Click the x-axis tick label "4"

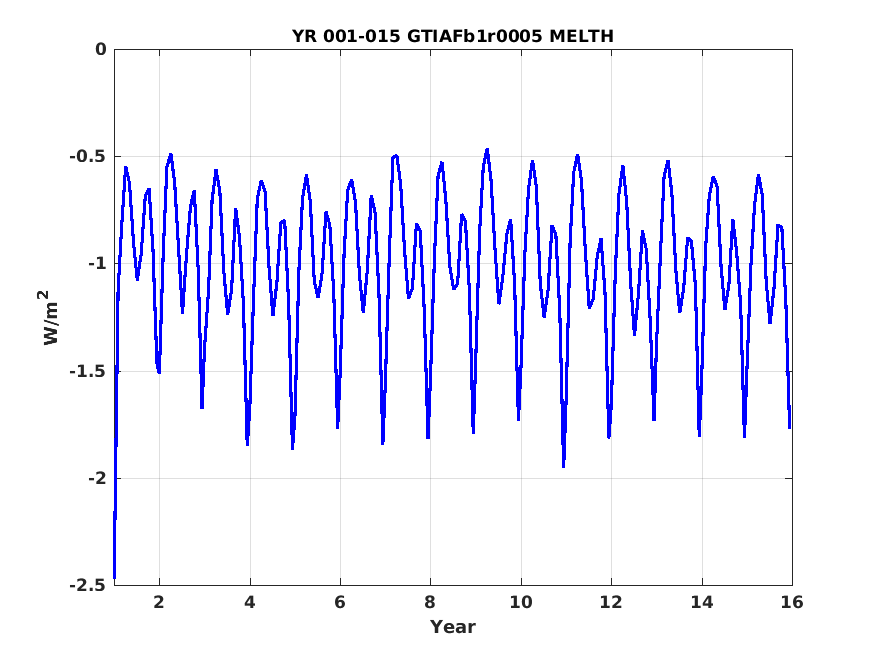pos(250,602)
